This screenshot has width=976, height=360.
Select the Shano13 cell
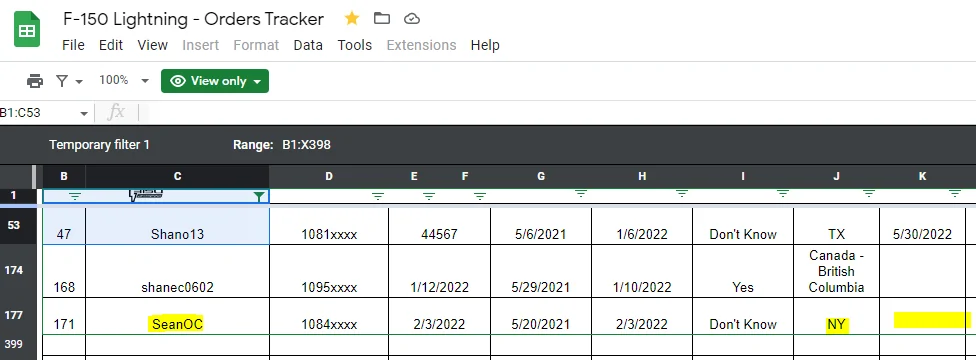tap(177, 226)
